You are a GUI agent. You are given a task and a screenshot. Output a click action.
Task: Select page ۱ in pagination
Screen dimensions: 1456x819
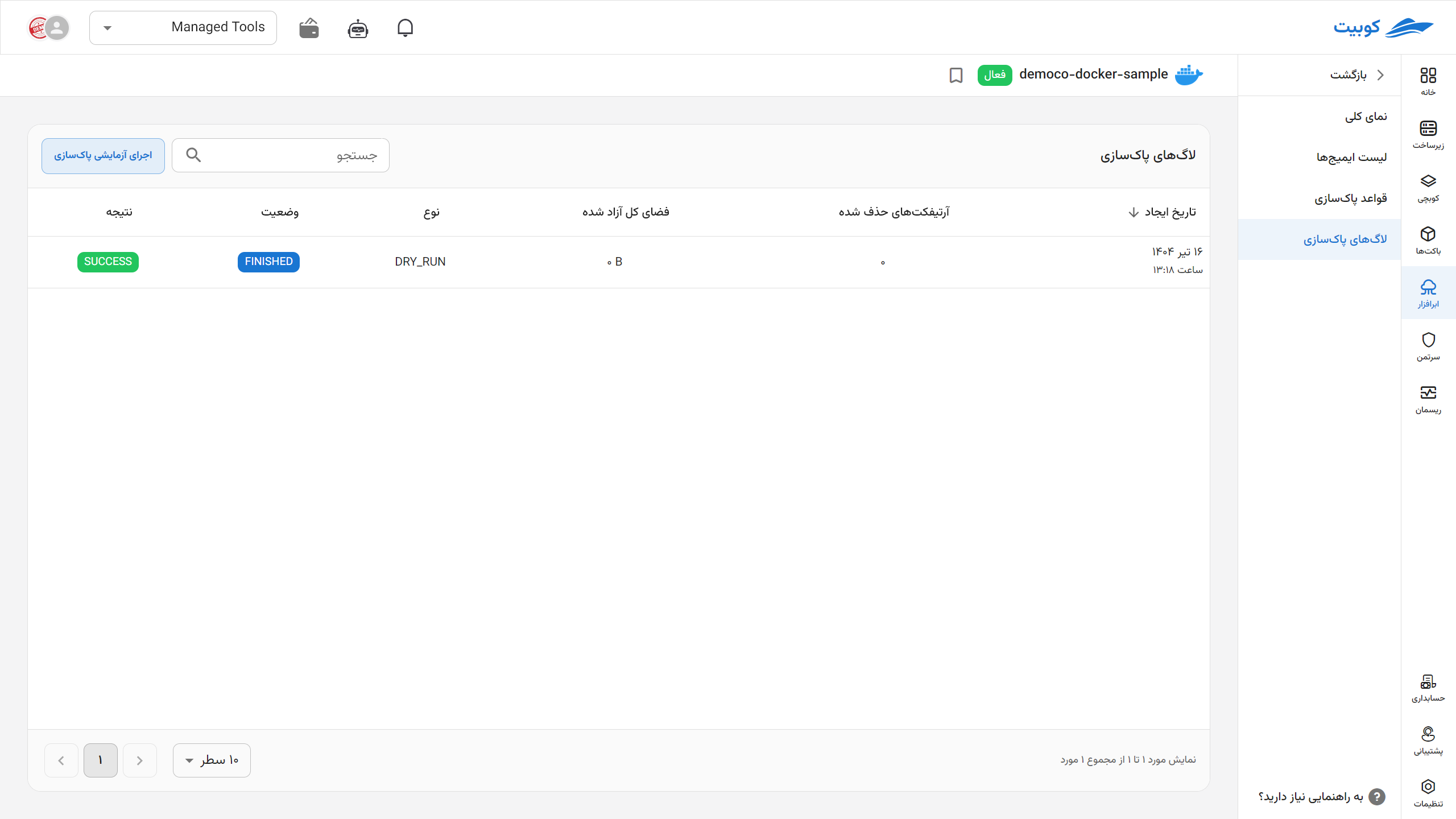pyautogui.click(x=101, y=760)
